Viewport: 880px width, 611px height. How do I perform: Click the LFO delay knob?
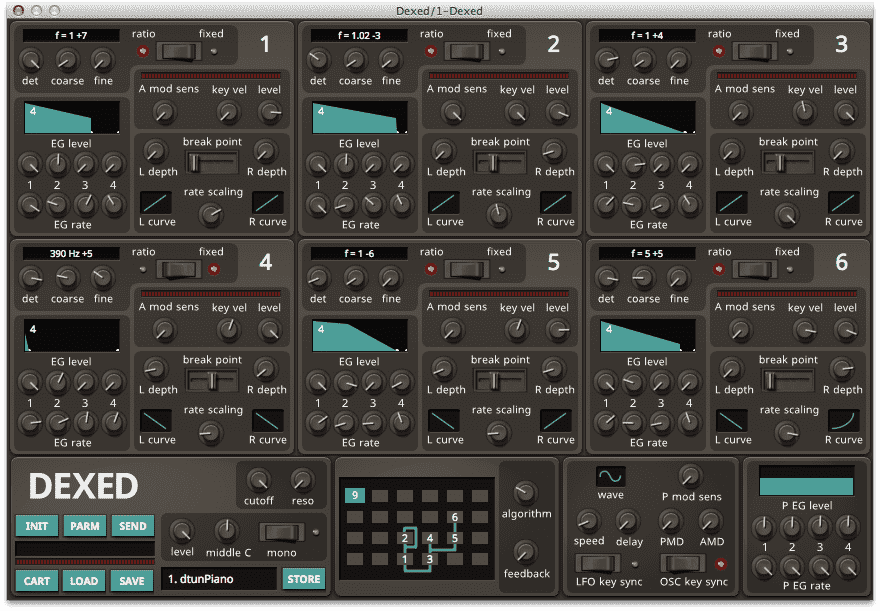pyautogui.click(x=627, y=521)
